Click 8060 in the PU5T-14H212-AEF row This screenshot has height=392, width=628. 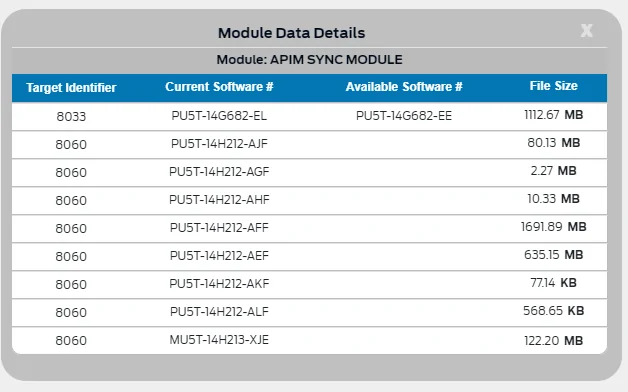pos(71,257)
